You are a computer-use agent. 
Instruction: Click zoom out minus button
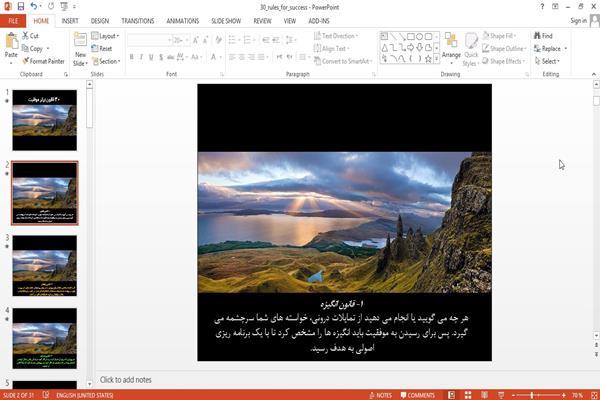(514, 395)
